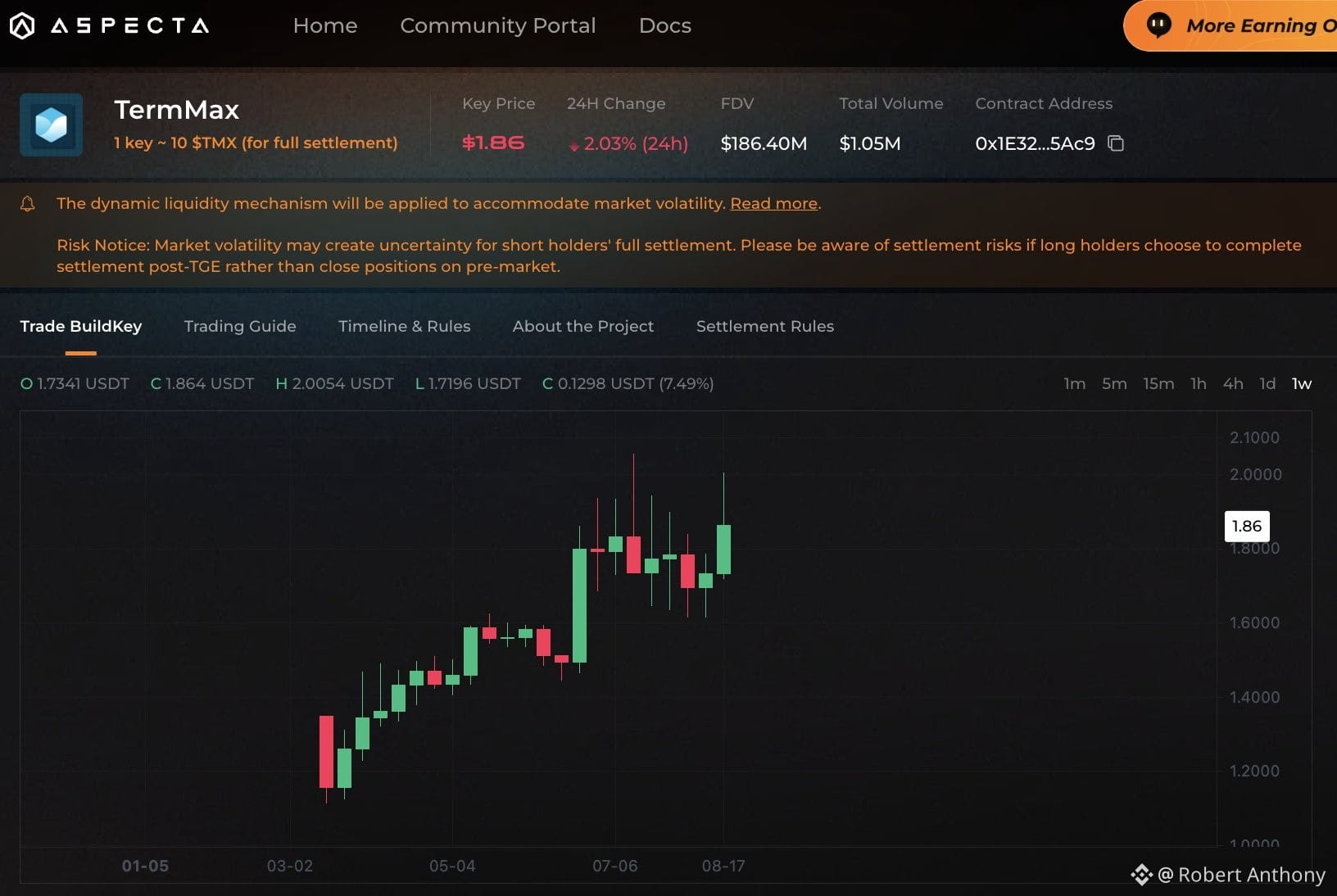The image size is (1337, 896).
Task: Click the Contract Address column label
Action: click(x=1044, y=103)
